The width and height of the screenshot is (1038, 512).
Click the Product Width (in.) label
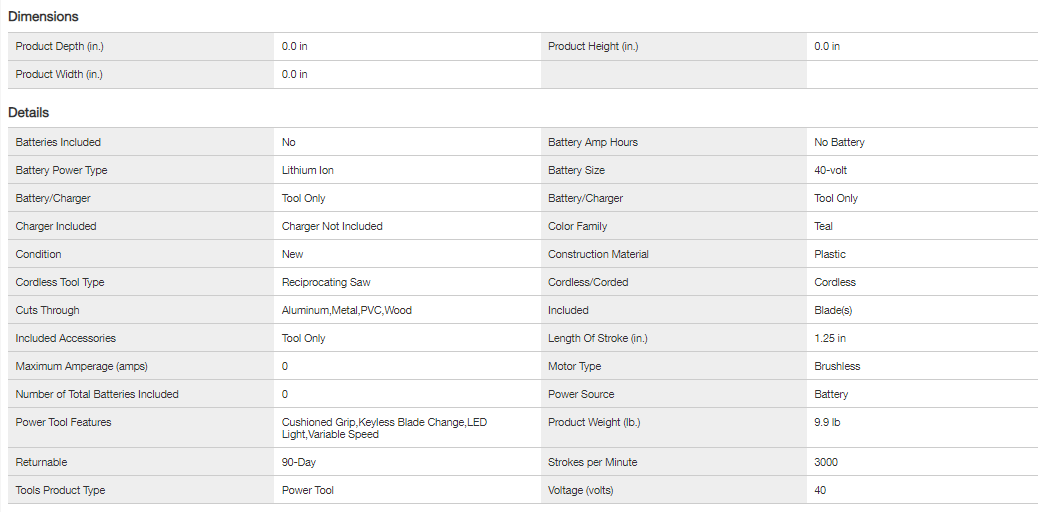[59, 75]
